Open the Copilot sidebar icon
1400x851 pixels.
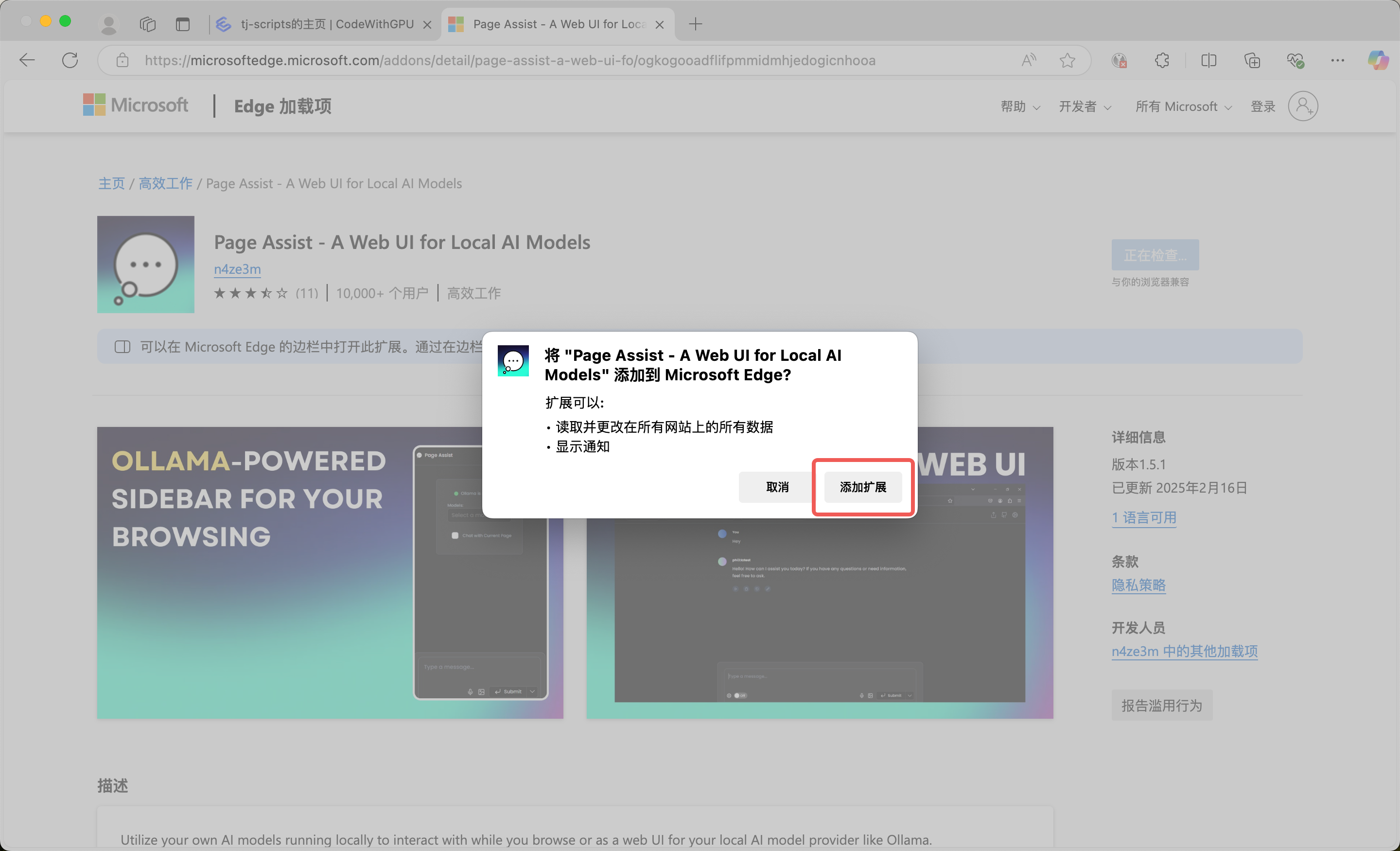1378,60
